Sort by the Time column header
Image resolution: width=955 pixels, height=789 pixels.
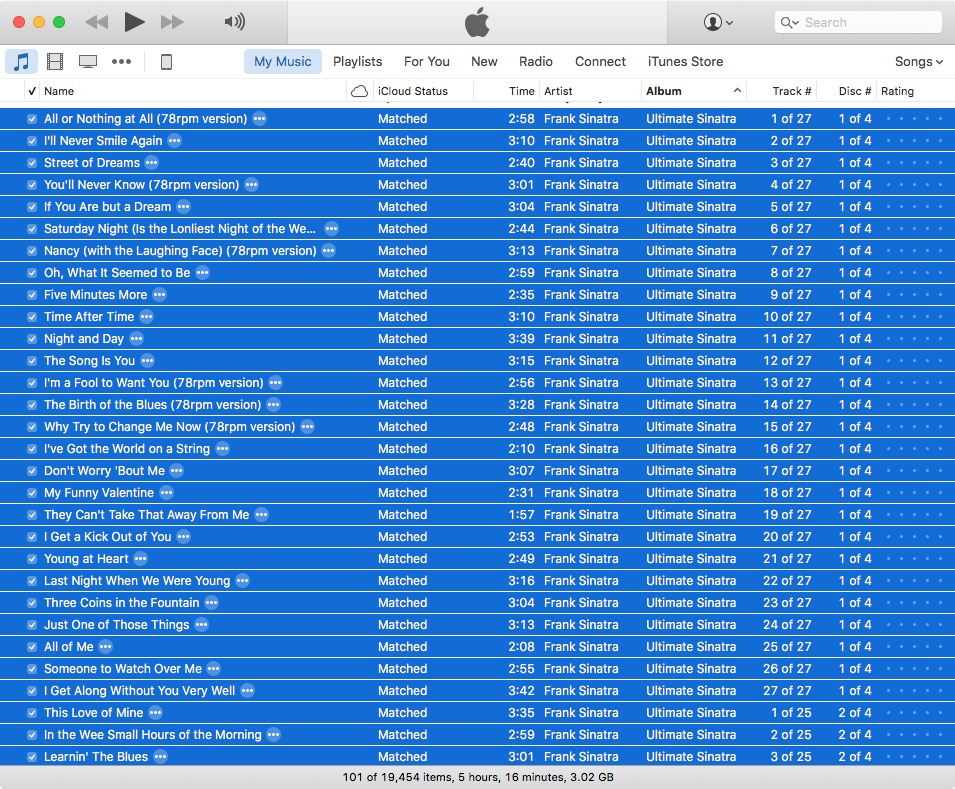(522, 91)
